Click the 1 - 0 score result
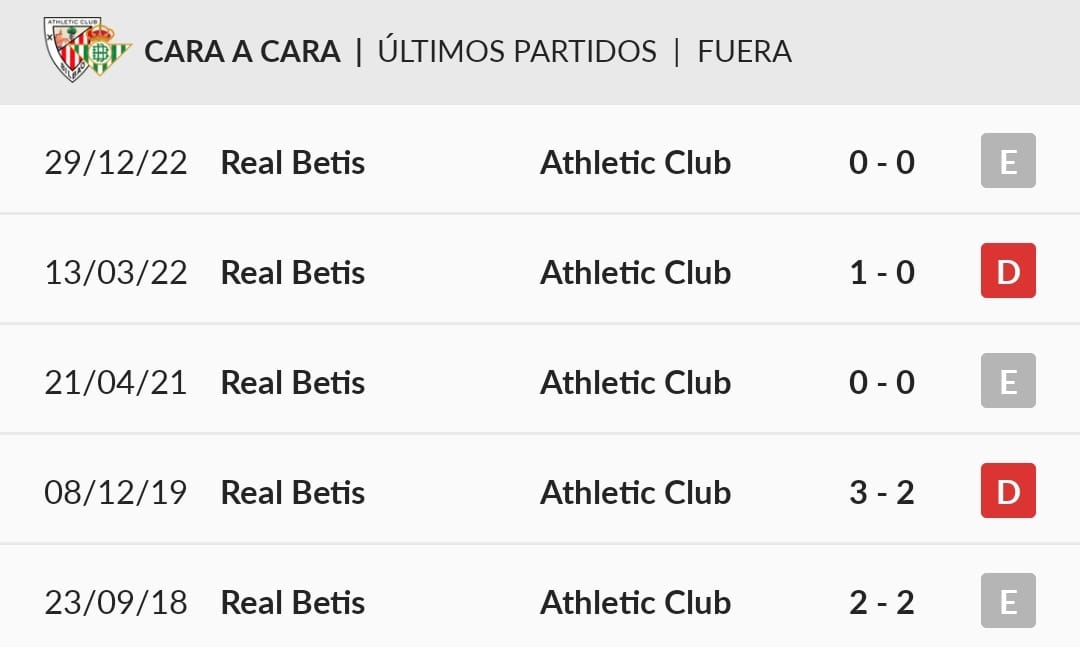 (x=882, y=273)
